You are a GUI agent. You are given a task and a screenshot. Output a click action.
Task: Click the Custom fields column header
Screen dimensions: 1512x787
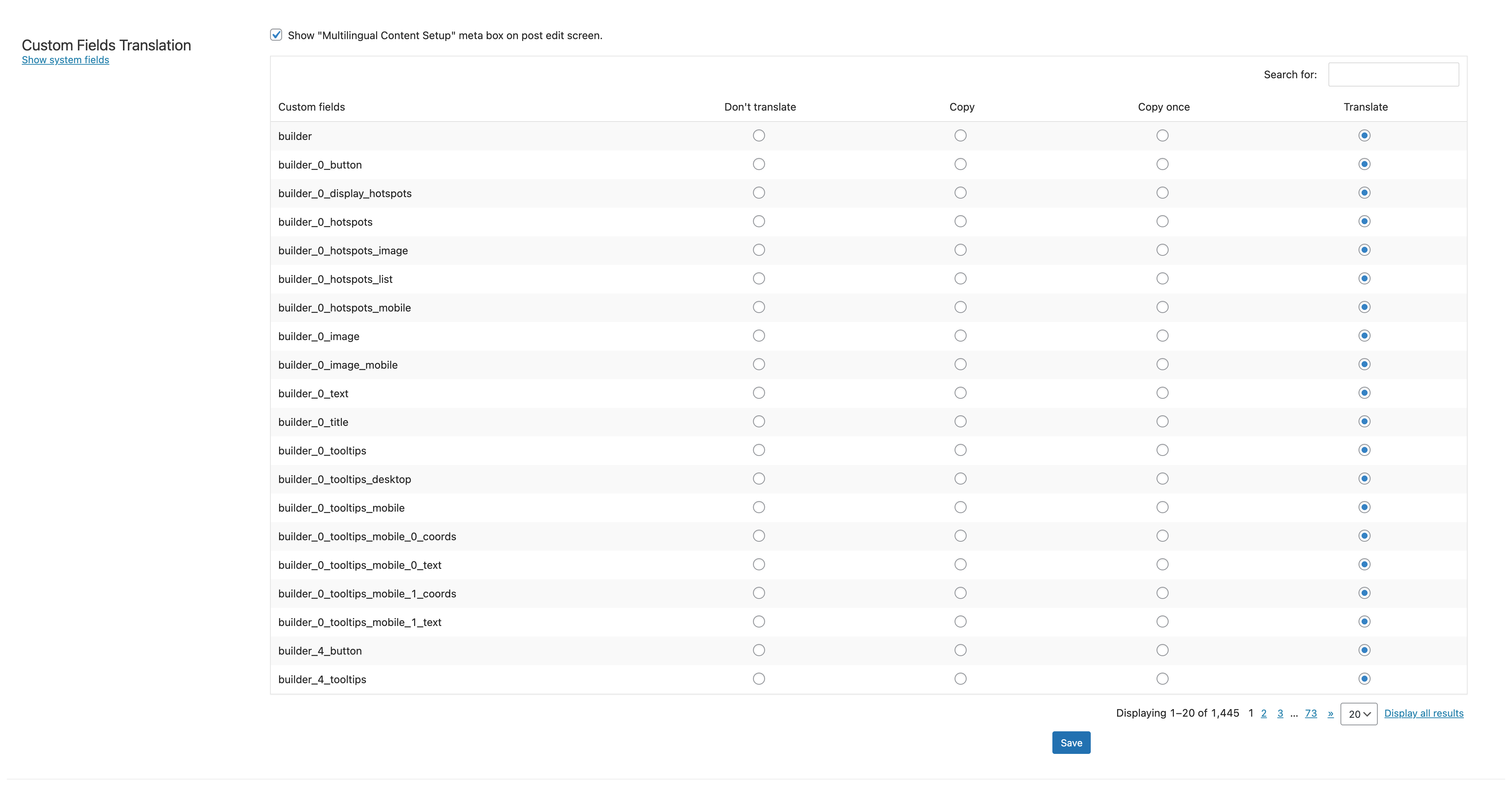pyautogui.click(x=311, y=107)
